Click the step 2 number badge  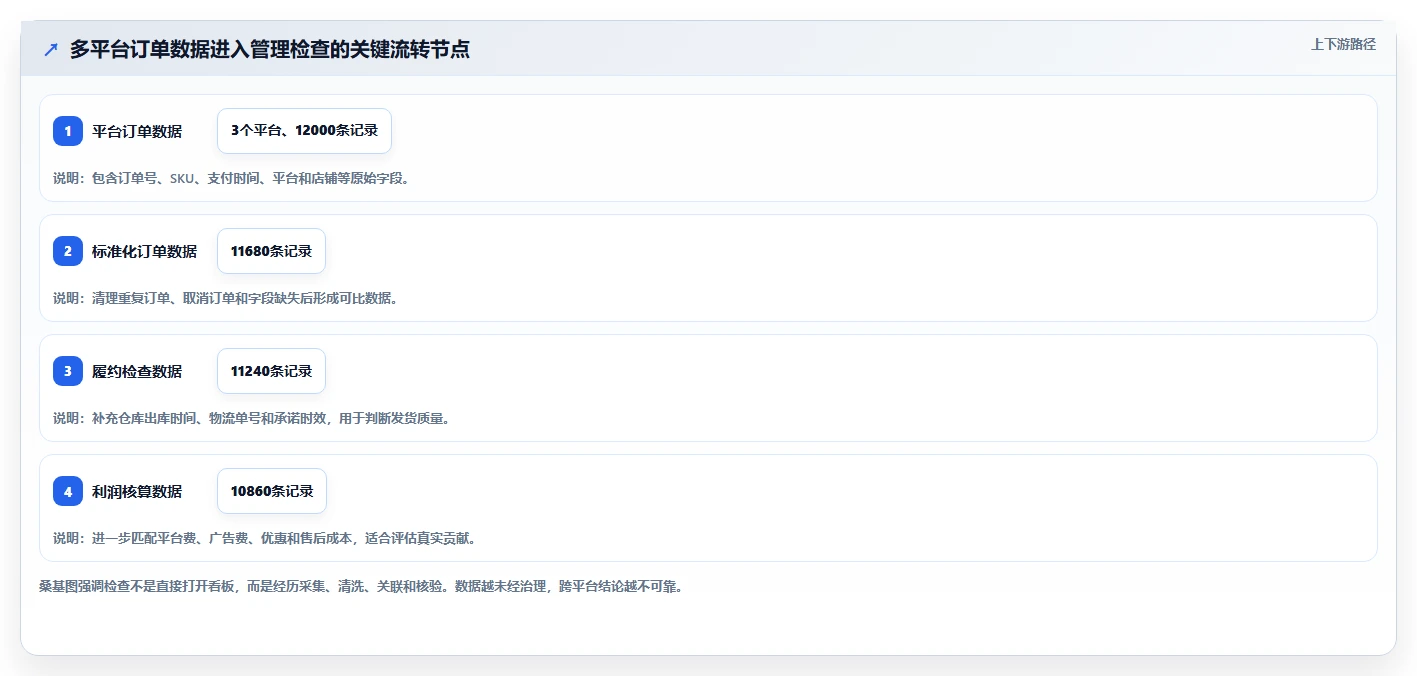(x=68, y=251)
